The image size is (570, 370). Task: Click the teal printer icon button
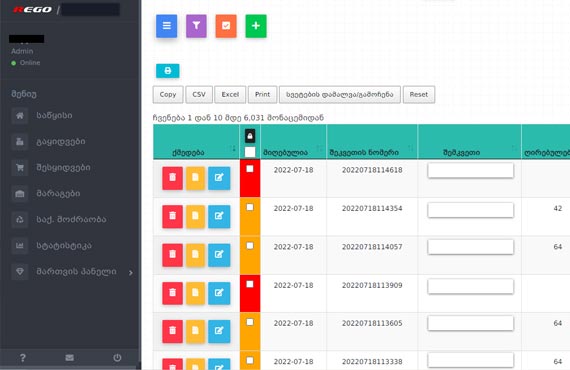[168, 71]
